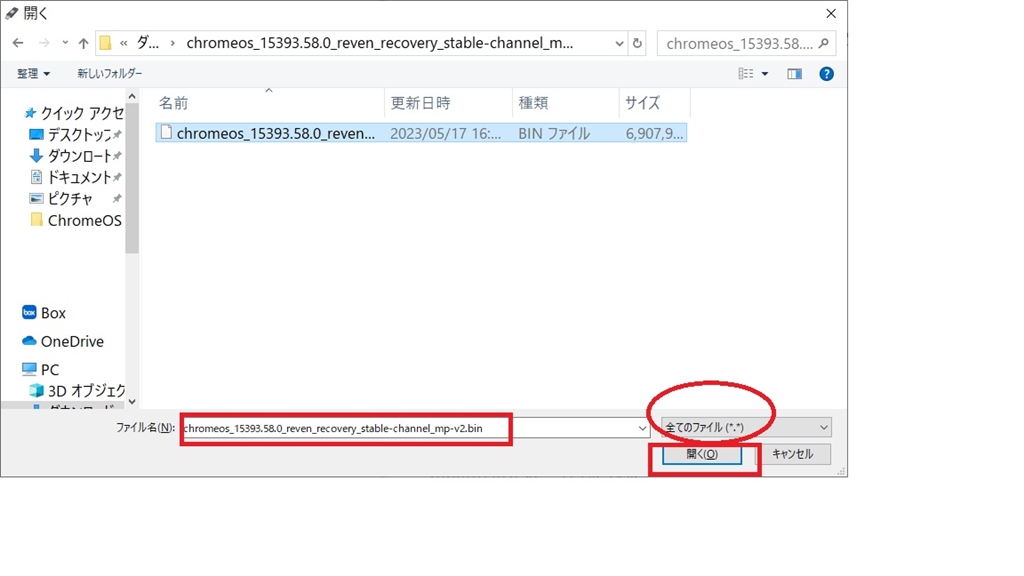Viewport: 1024px width, 576px height.
Task: Open ドキュメント folder in sidebar
Action: click(x=79, y=177)
